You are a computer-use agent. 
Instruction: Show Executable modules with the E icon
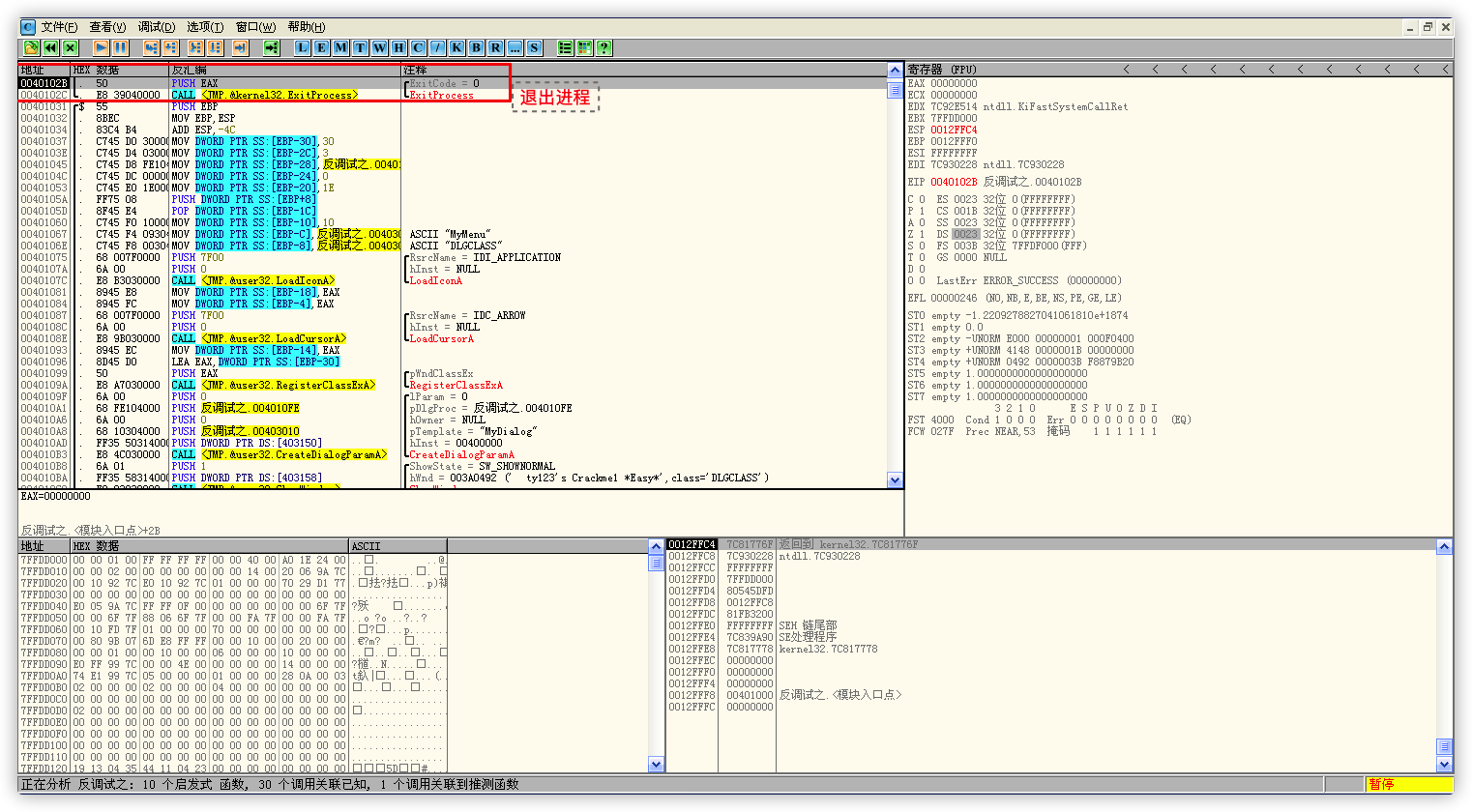[321, 47]
